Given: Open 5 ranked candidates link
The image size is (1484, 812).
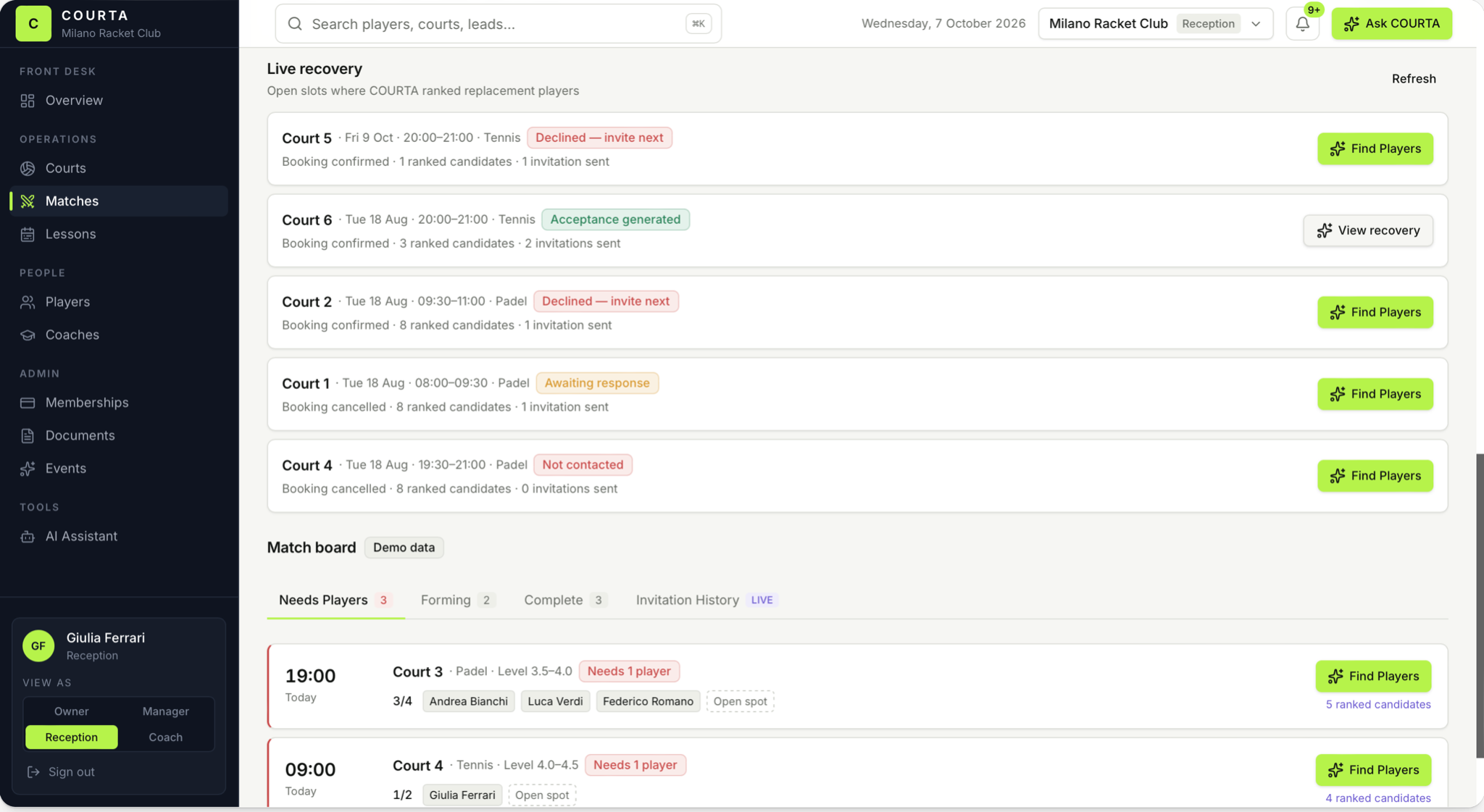Looking at the screenshot, I should pos(1377,705).
